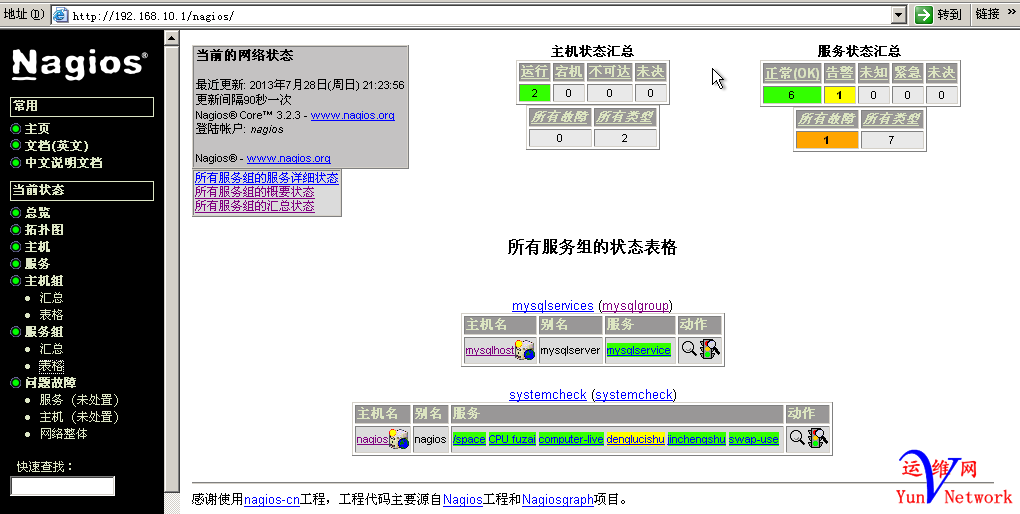This screenshot has height=514, width=1020.
Task: Click host 不可达 header link
Action: click(610, 72)
